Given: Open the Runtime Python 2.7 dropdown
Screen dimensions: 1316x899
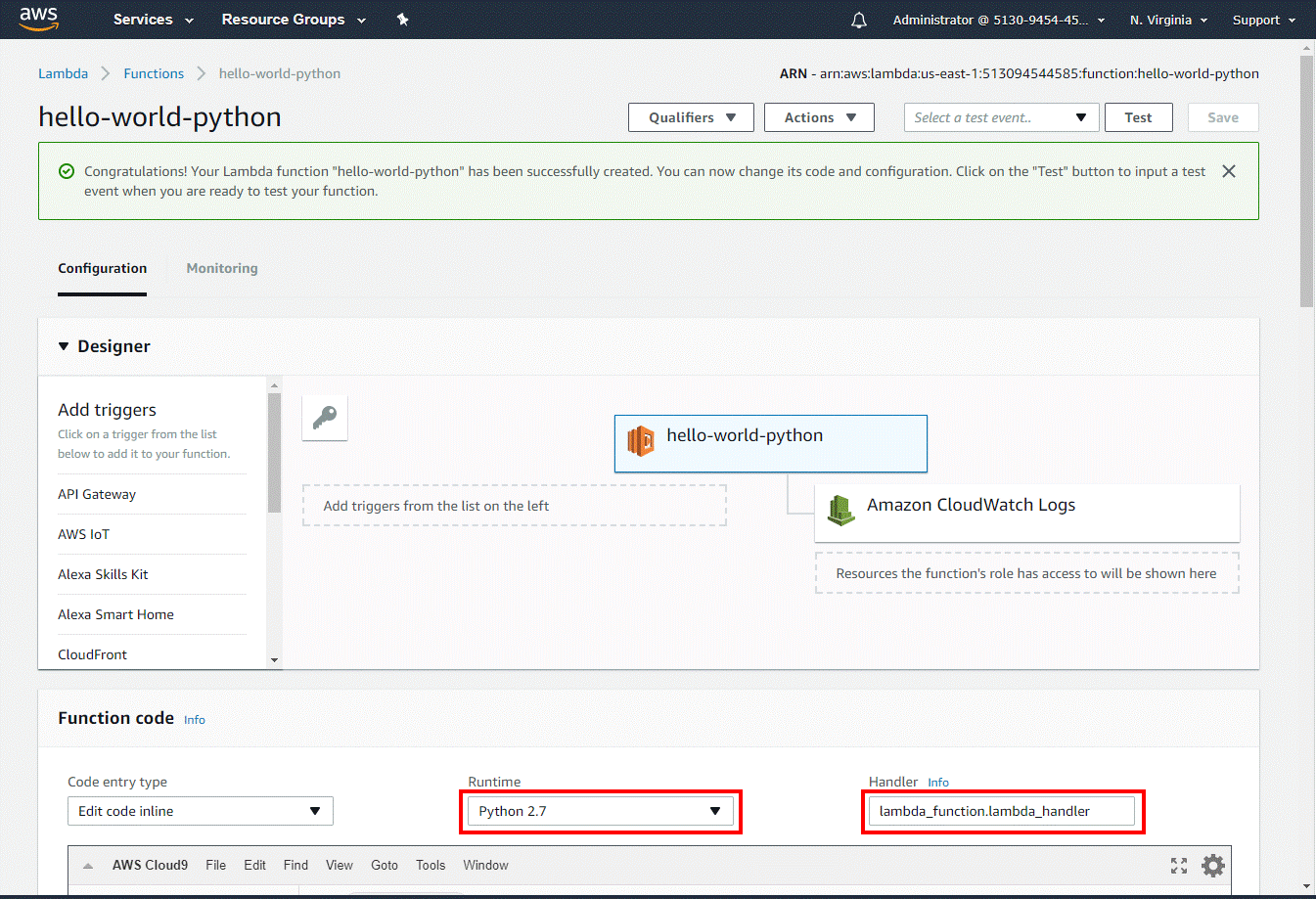Looking at the screenshot, I should click(x=601, y=811).
